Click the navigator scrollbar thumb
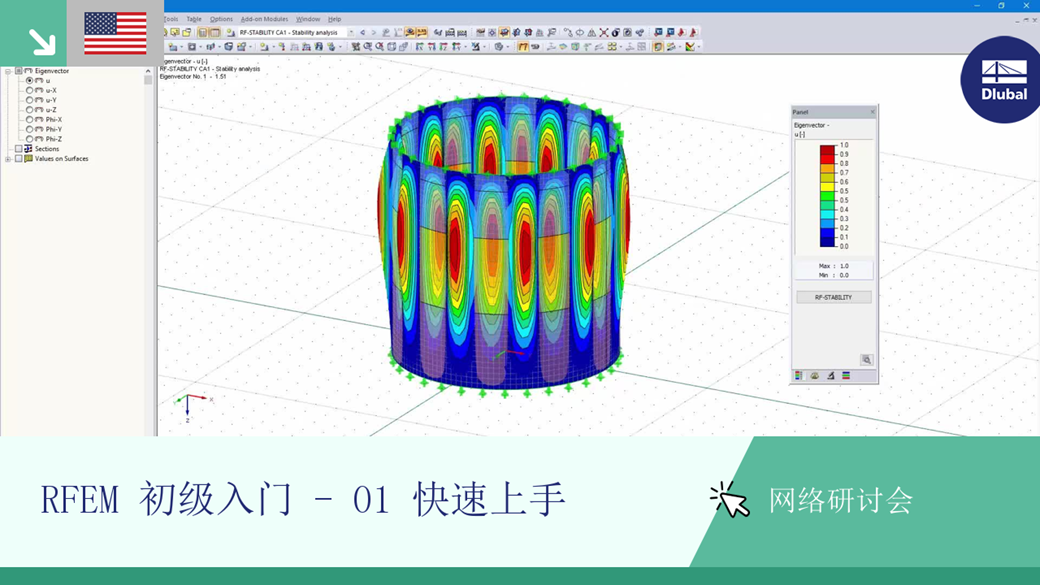Image resolution: width=1040 pixels, height=585 pixels. click(x=148, y=80)
